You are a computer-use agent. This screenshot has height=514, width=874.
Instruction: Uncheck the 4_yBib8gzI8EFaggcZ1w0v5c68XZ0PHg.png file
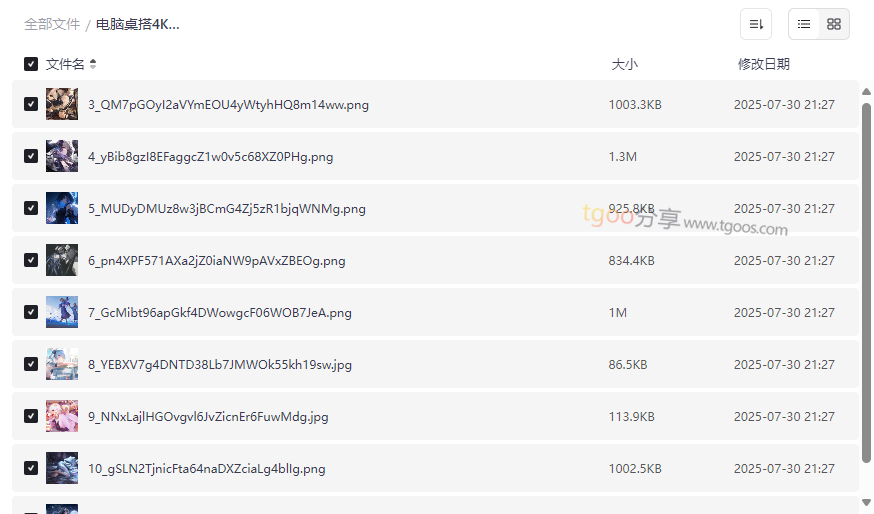click(x=31, y=156)
